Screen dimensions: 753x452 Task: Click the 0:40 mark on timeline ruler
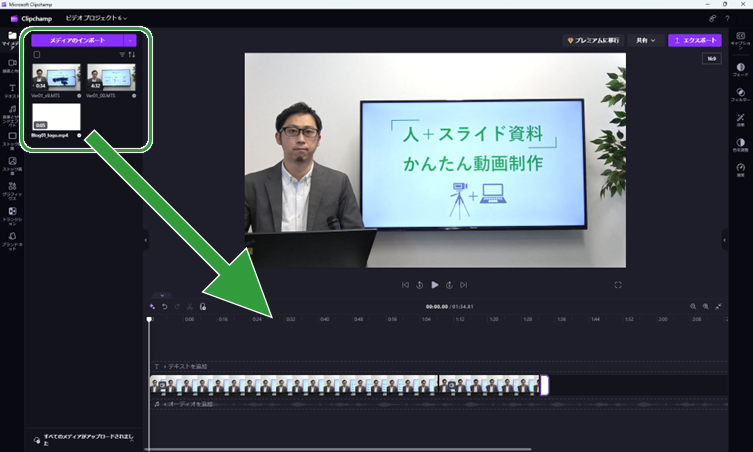pyautogui.click(x=325, y=319)
